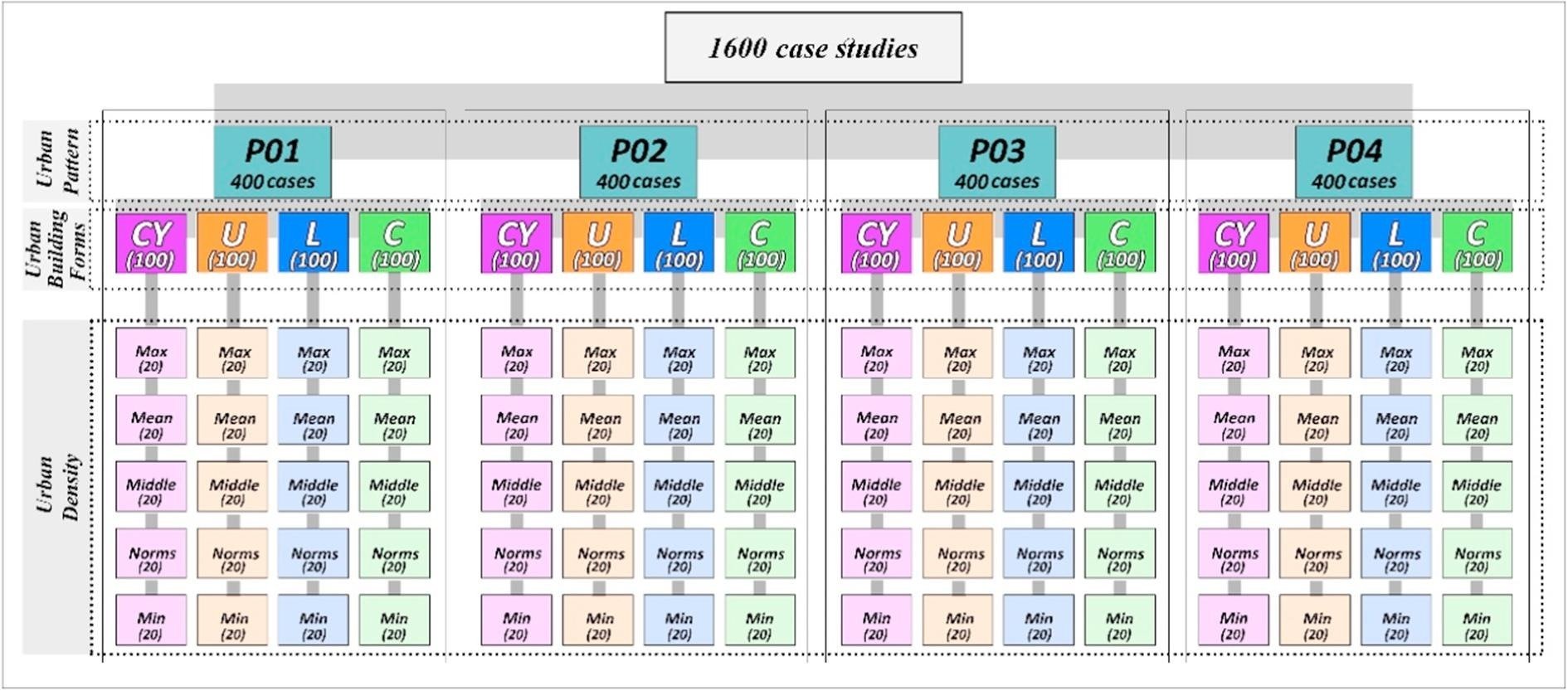The width and height of the screenshot is (1568, 691).
Task: Click the 'Urban Building Forms' row label
Action: [56, 249]
